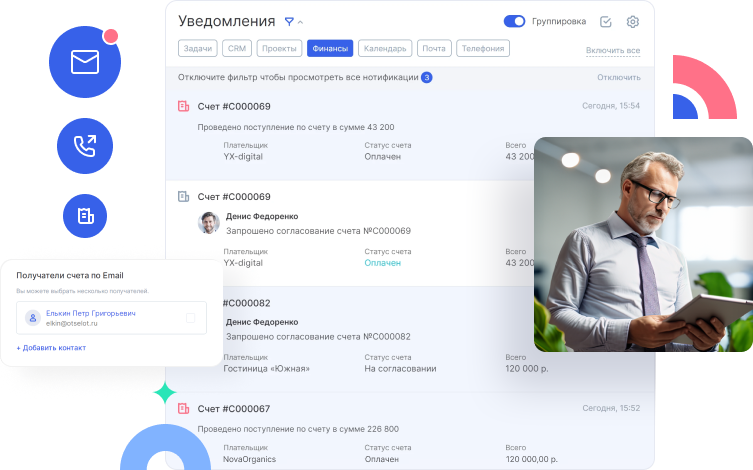Click the + Добавить контакт link
Viewport: 753px width, 470px height.
pyautogui.click(x=51, y=348)
